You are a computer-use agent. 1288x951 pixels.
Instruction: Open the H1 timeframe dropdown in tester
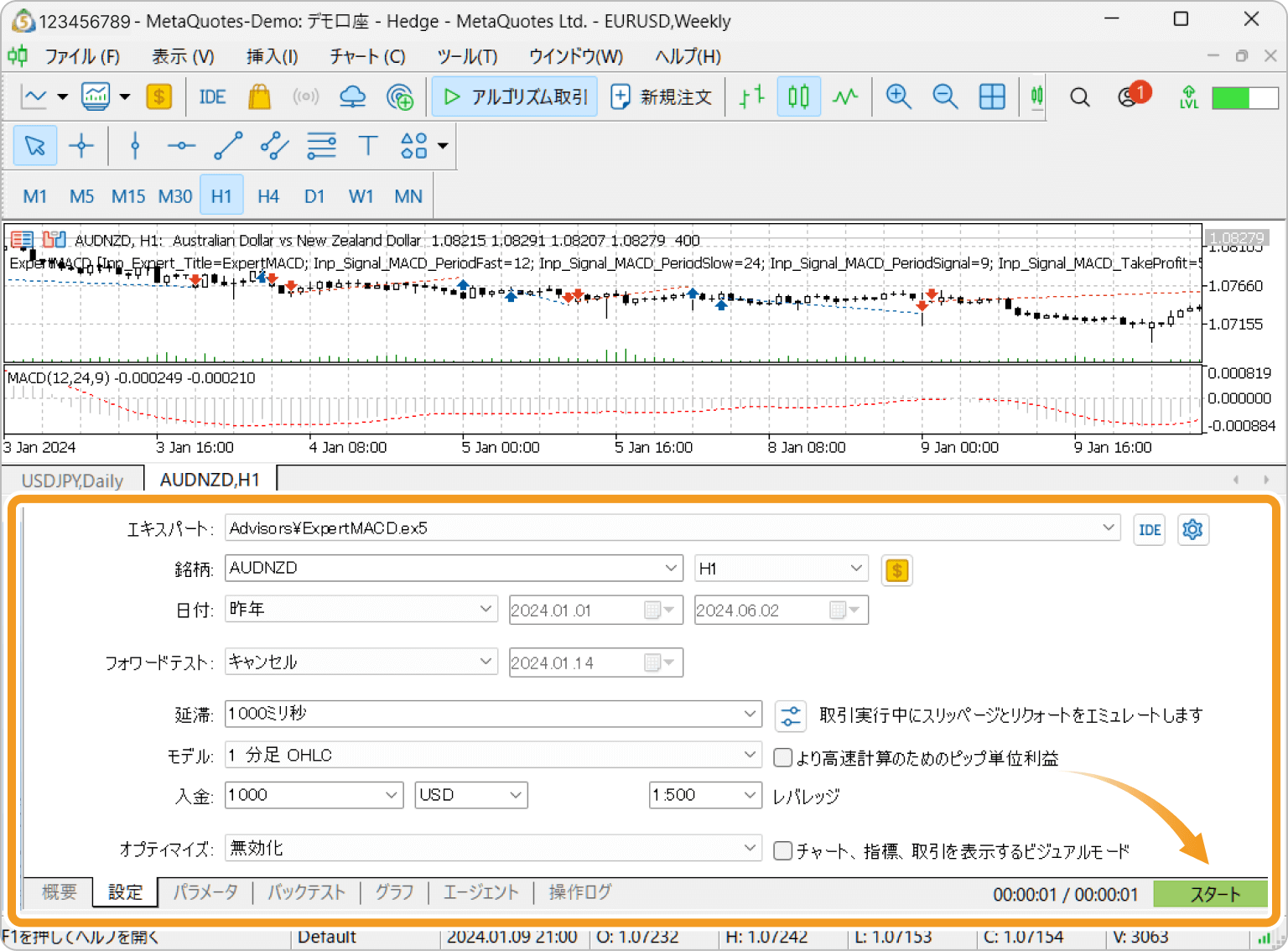[x=781, y=568]
